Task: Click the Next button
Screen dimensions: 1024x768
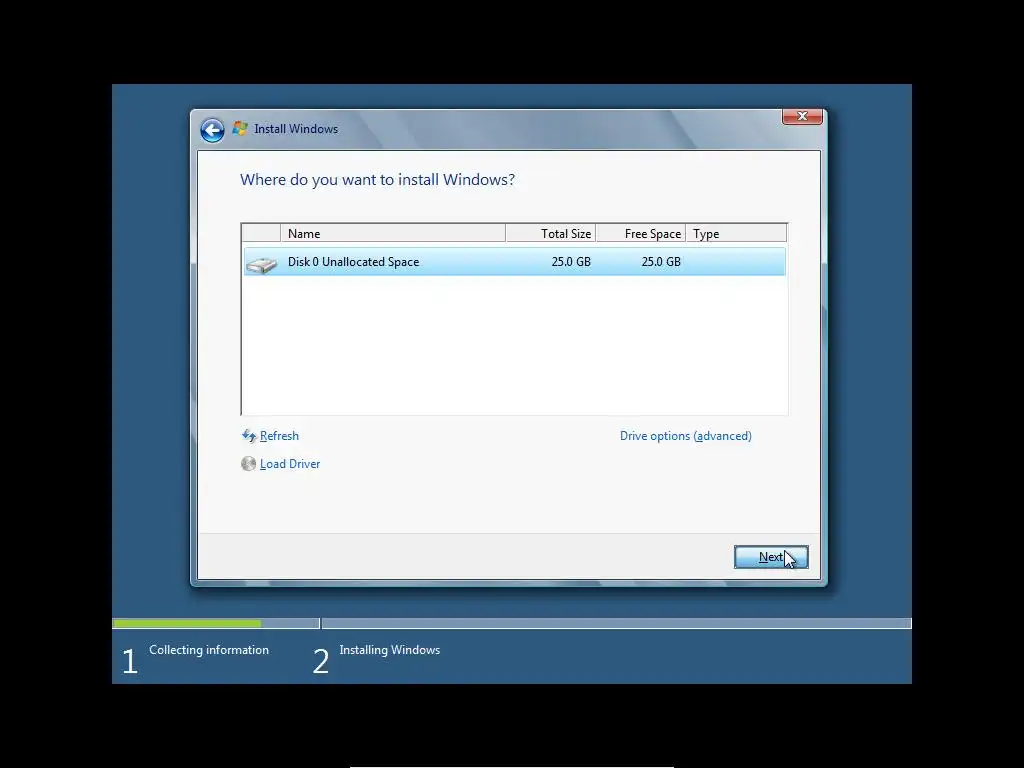Action: point(771,557)
